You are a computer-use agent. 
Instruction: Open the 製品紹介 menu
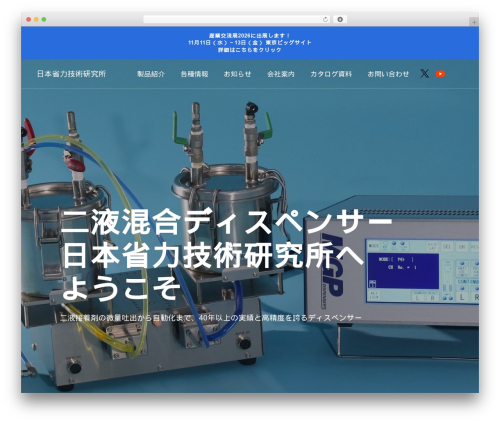coord(151,74)
